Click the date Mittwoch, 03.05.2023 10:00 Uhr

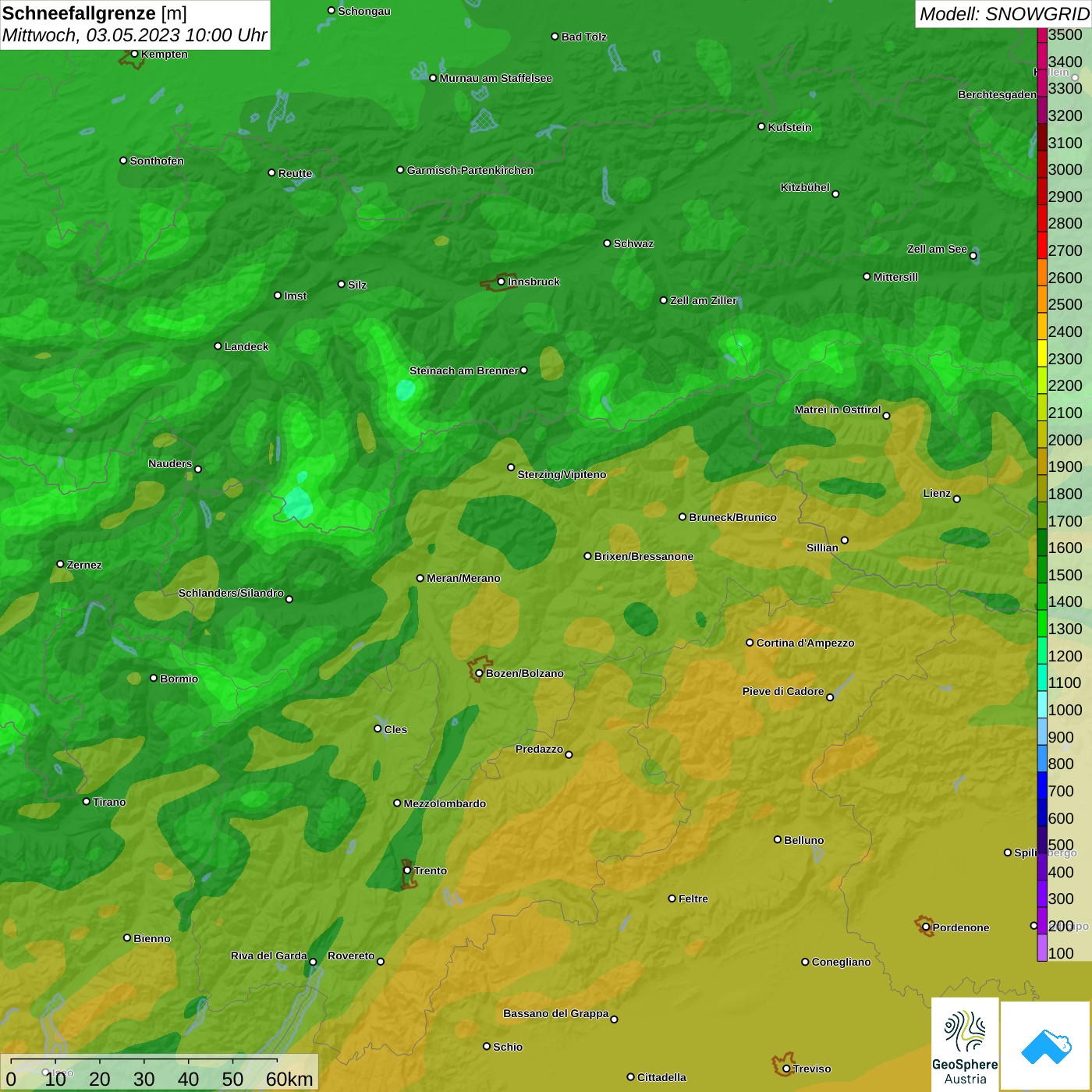click(134, 35)
